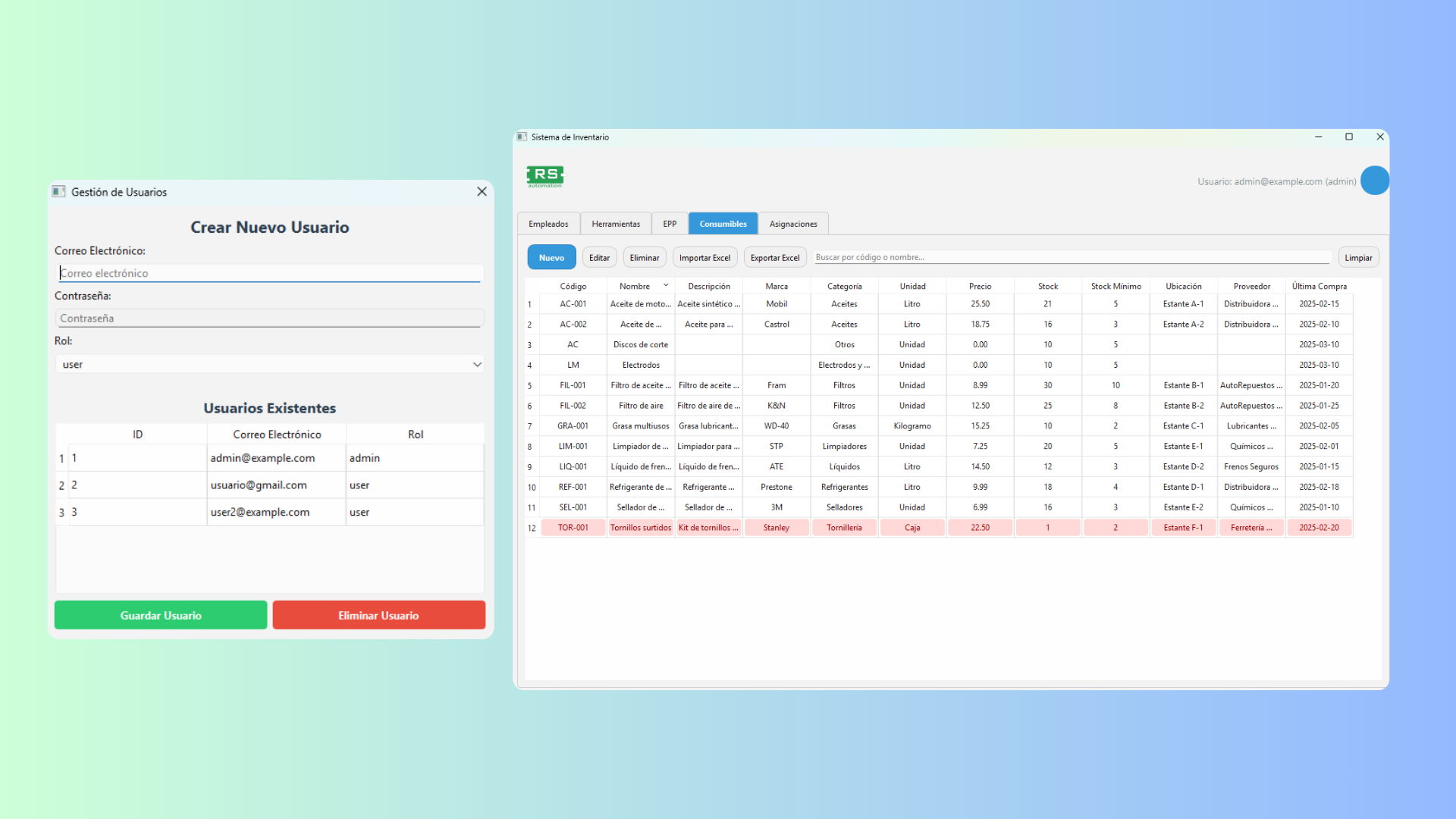Image resolution: width=1456 pixels, height=819 pixels.
Task: Click the Nombre column sort arrow
Action: 666,285
